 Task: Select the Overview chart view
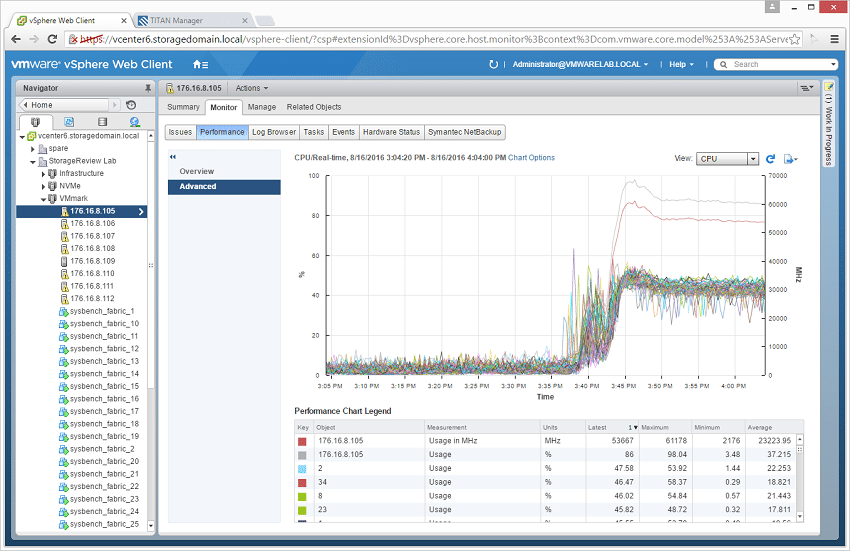tap(224, 171)
